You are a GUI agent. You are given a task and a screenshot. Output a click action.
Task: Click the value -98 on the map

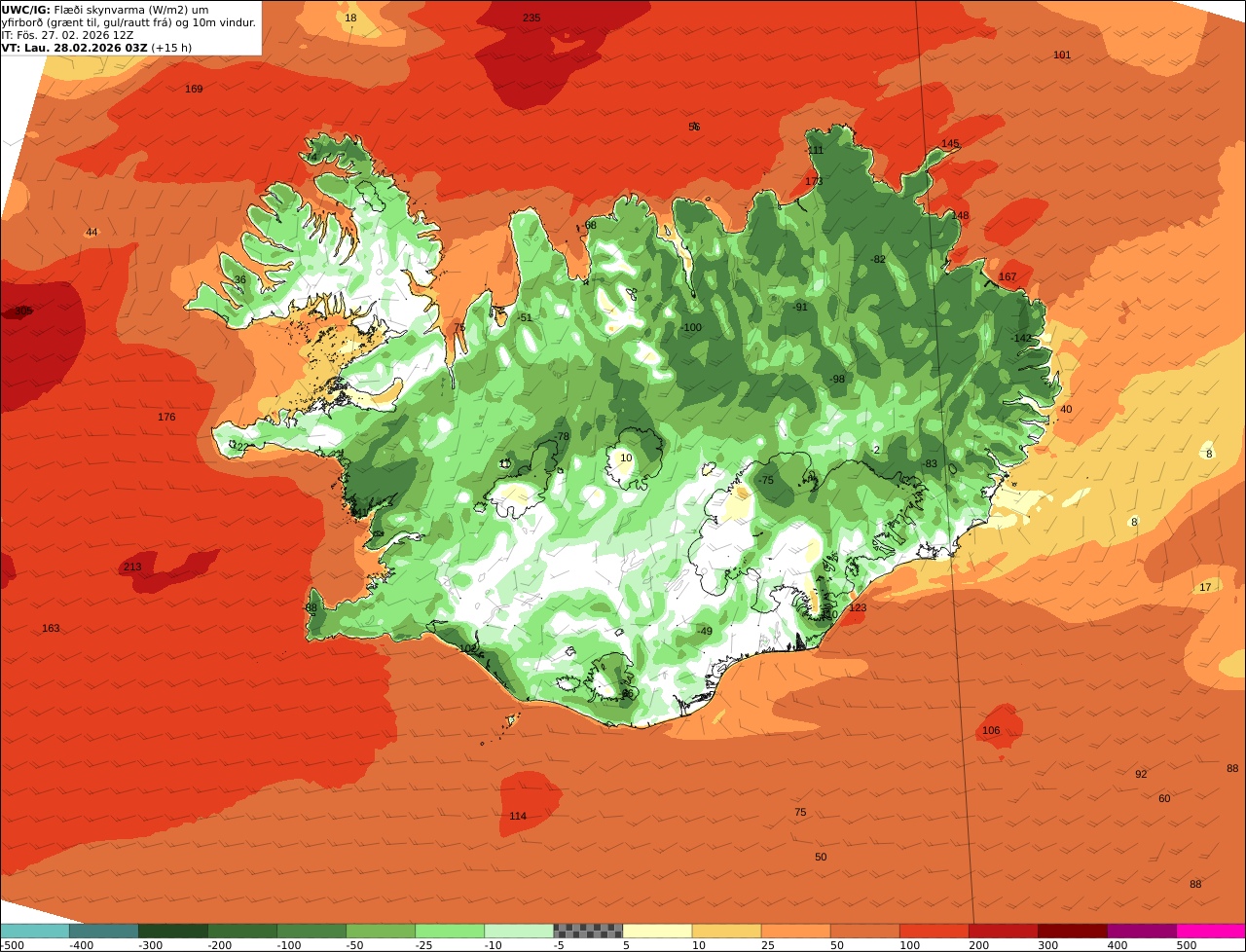tap(836, 379)
